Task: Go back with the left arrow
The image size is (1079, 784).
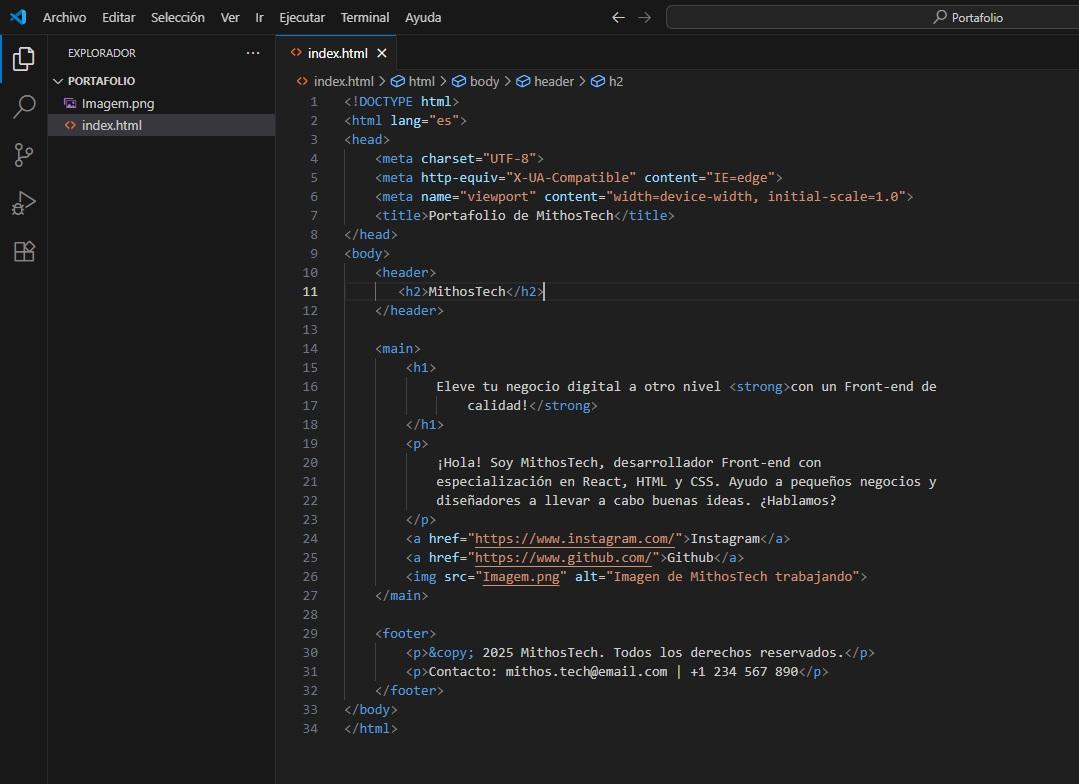Action: tap(618, 17)
